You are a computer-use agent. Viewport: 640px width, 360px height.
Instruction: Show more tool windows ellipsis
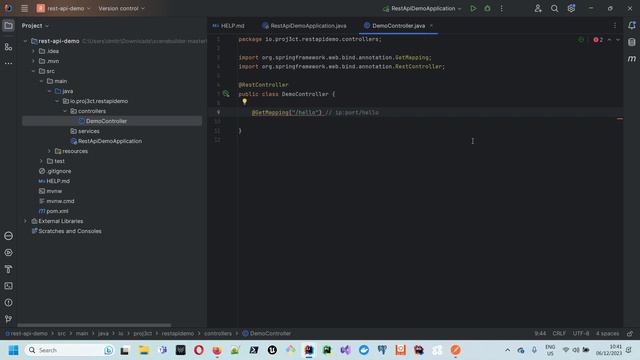pyautogui.click(x=8, y=64)
